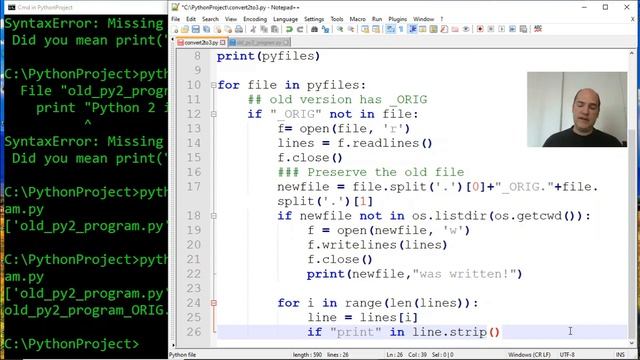Toggle INS insert mode in status bar
The width and height of the screenshot is (640, 360).
click(620, 355)
